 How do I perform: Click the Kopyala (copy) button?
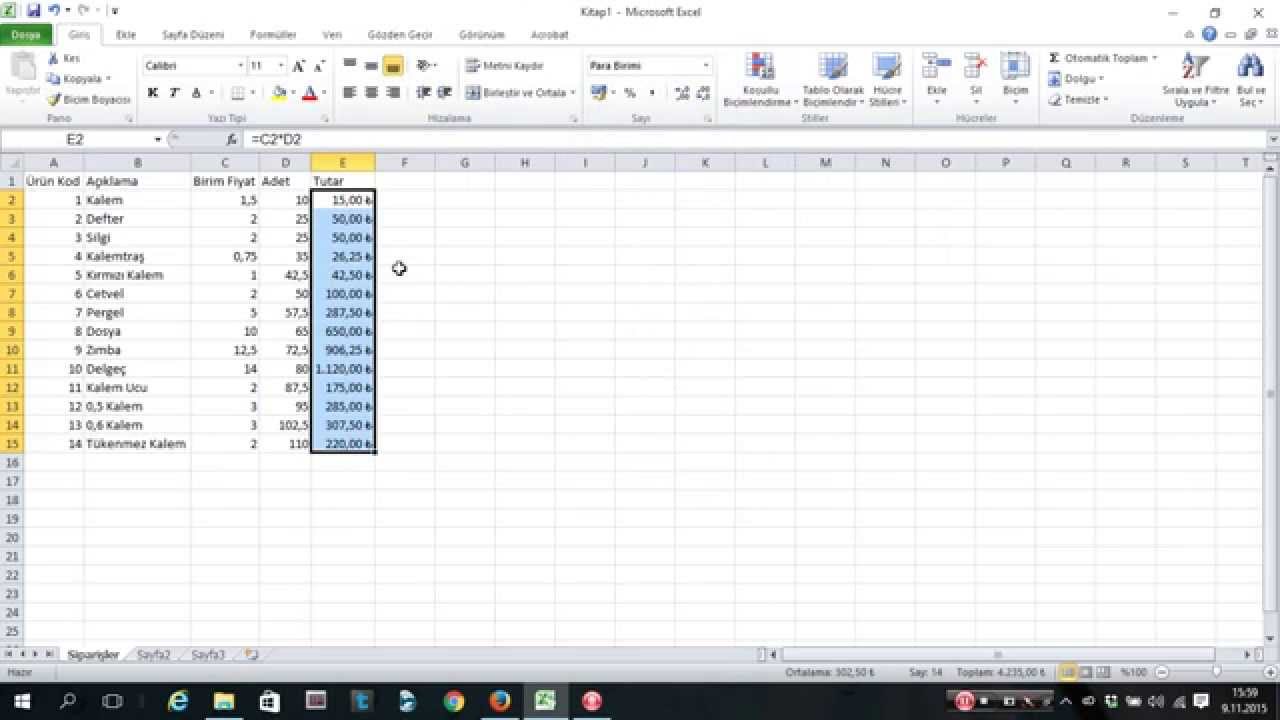(x=78, y=78)
